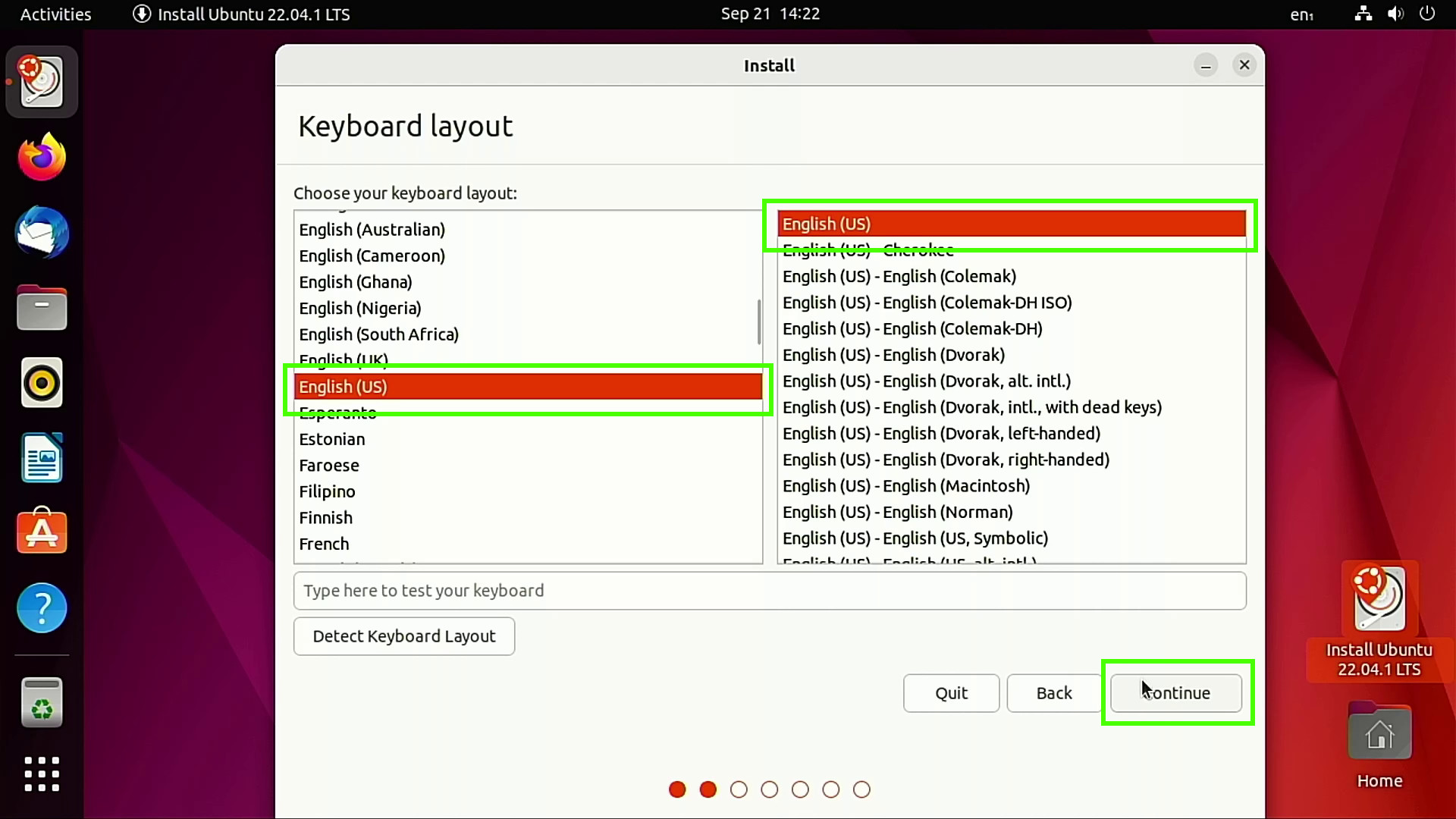The height and width of the screenshot is (819, 1456).
Task: Open Firefox browser from dock
Action: (x=41, y=157)
